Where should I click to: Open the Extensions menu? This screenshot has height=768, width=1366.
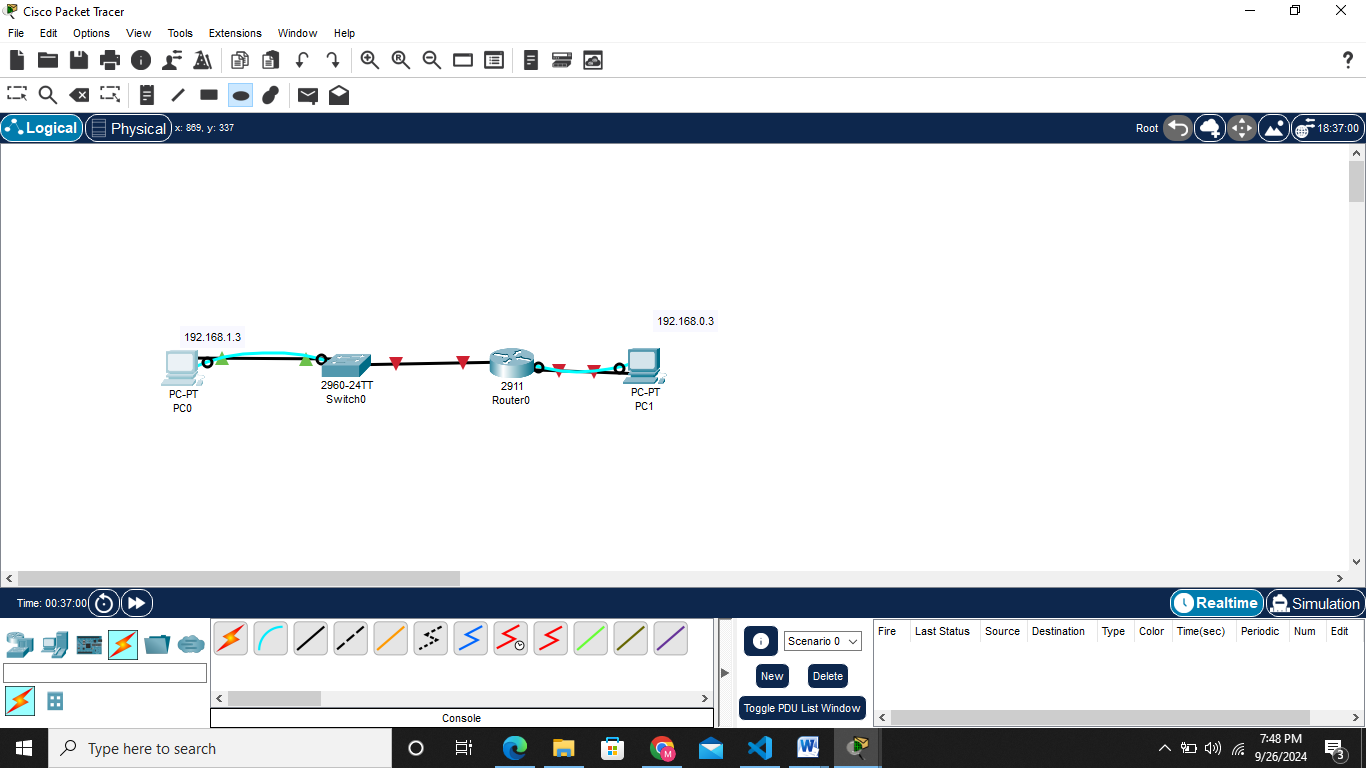235,33
